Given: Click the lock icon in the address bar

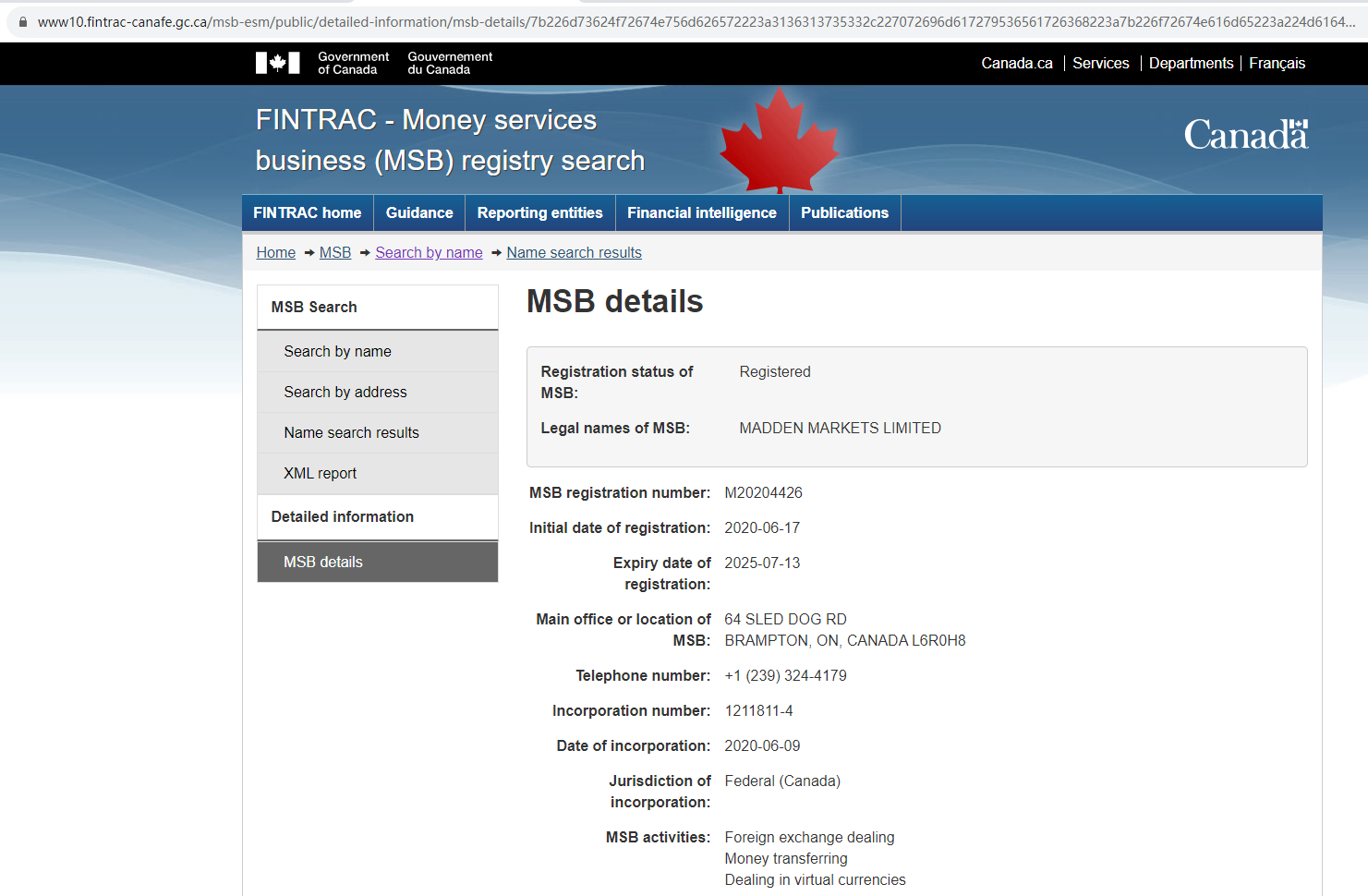Looking at the screenshot, I should point(22,21).
